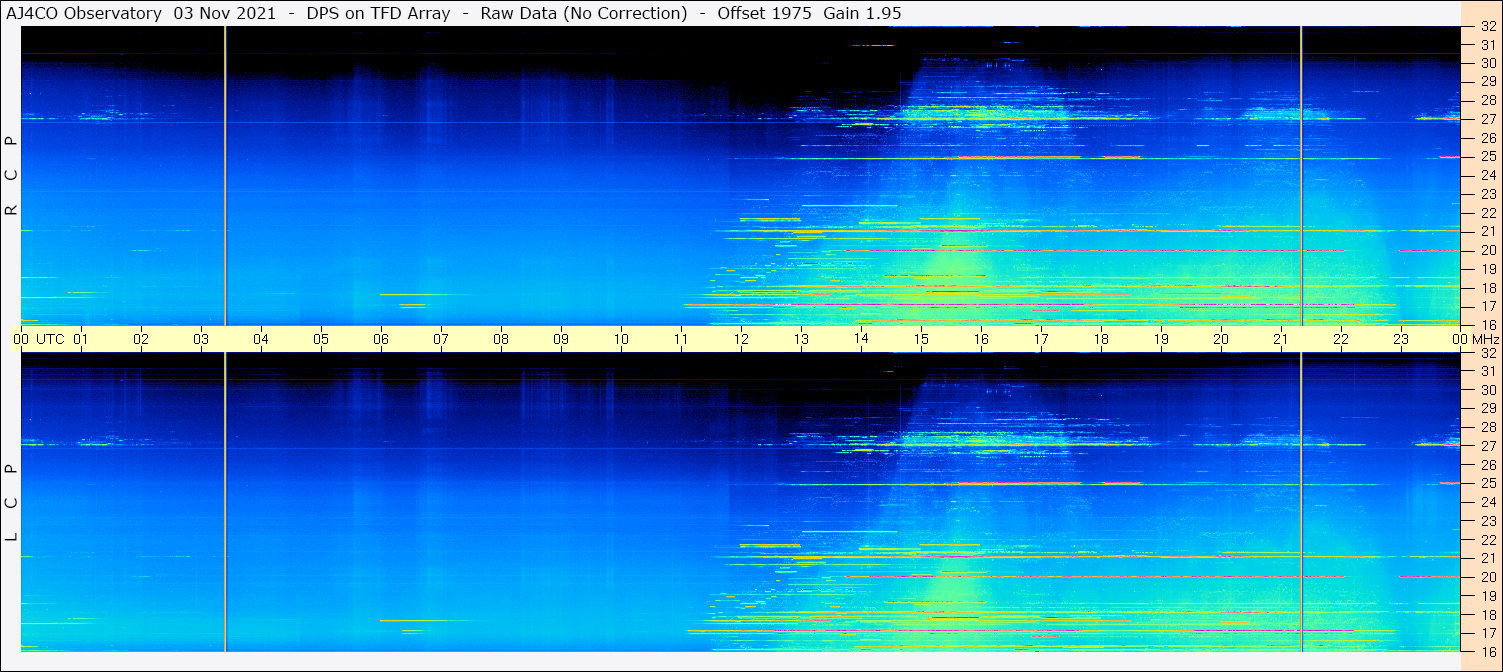The height and width of the screenshot is (672, 1503).
Task: Select hour 04 on the time axis
Action: (261, 339)
